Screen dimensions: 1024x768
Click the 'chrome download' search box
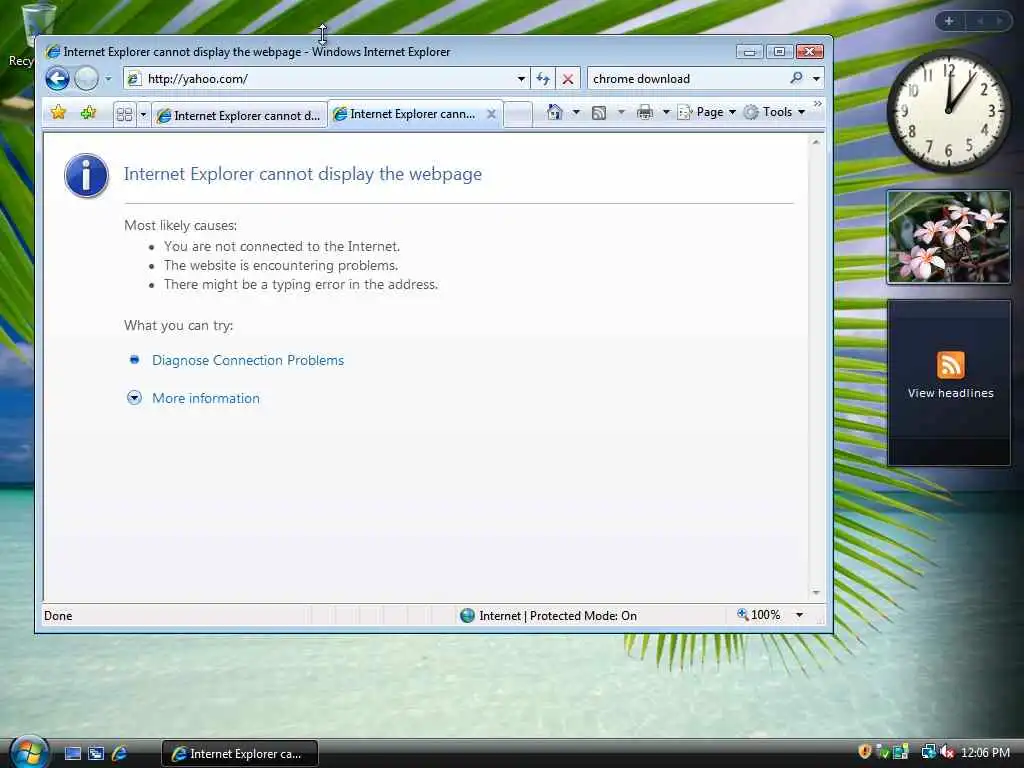point(686,79)
